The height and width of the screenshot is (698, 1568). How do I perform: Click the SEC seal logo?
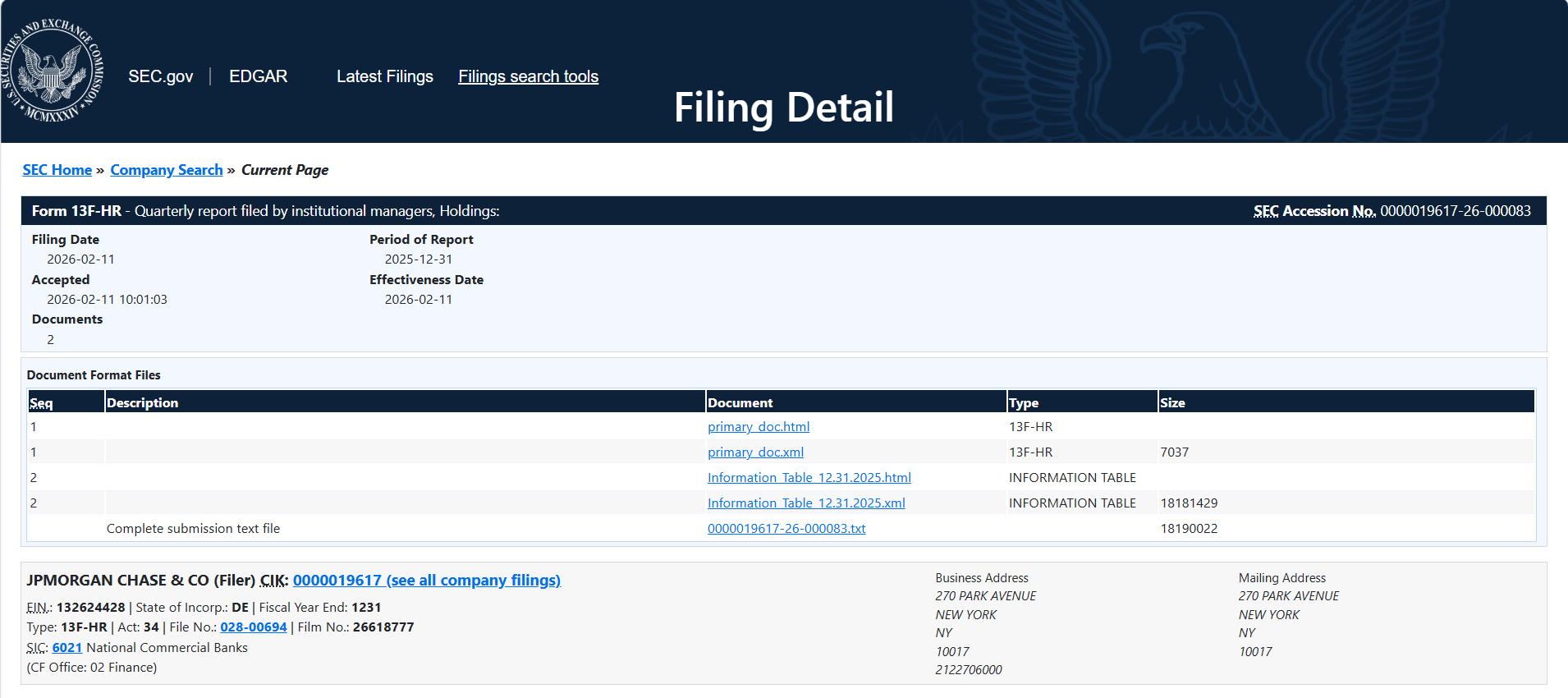coord(51,71)
